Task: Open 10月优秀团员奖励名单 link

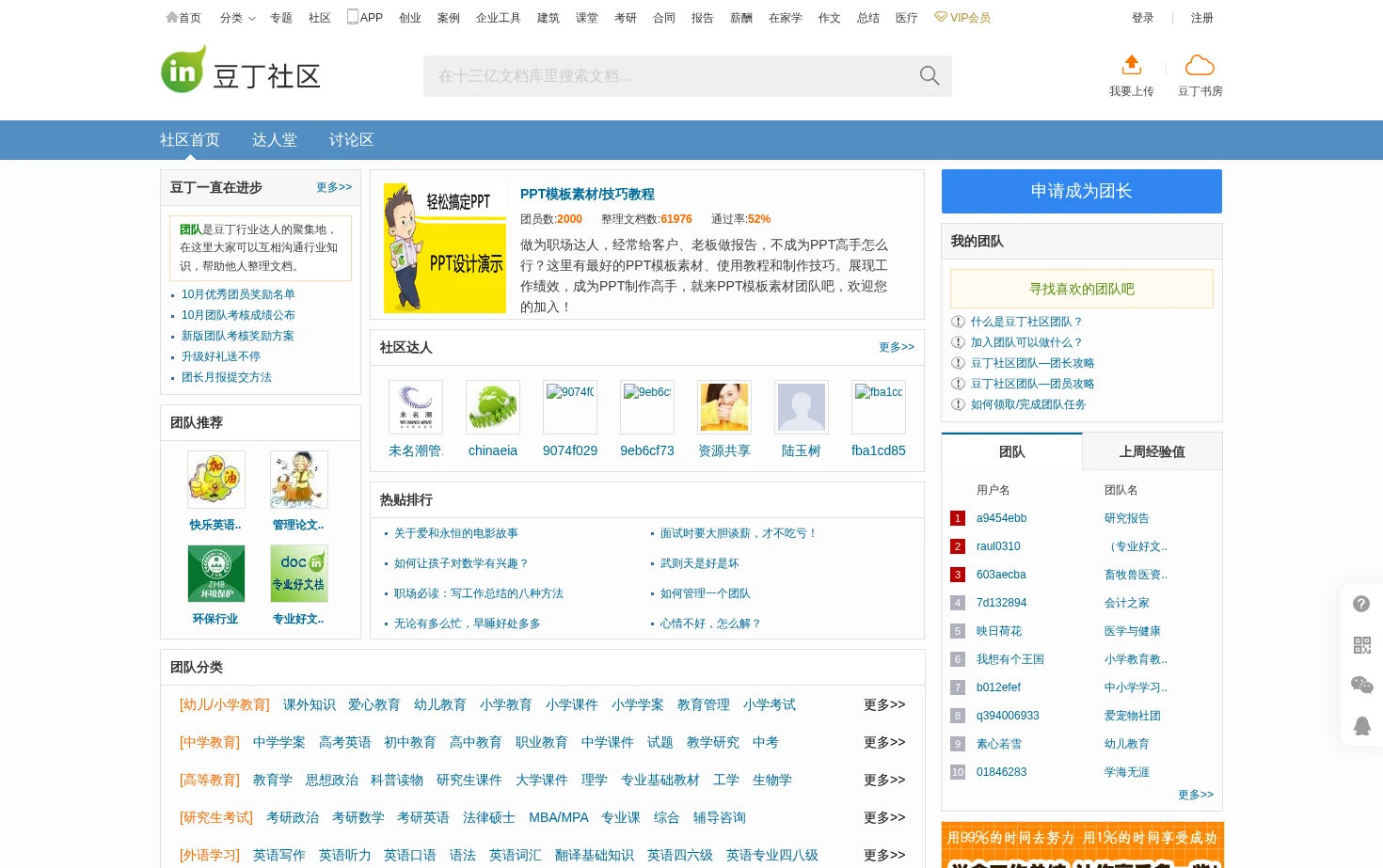Action: [x=238, y=294]
